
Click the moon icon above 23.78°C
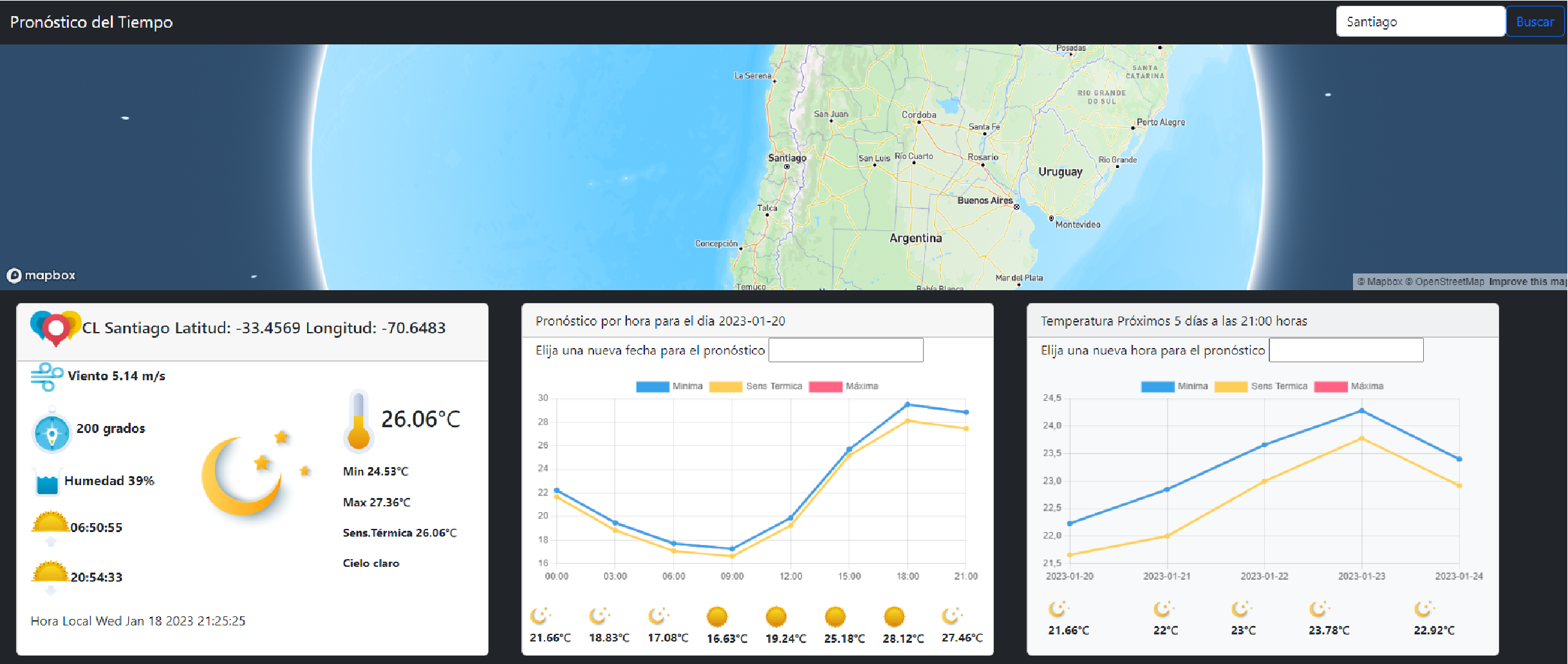point(1320,608)
